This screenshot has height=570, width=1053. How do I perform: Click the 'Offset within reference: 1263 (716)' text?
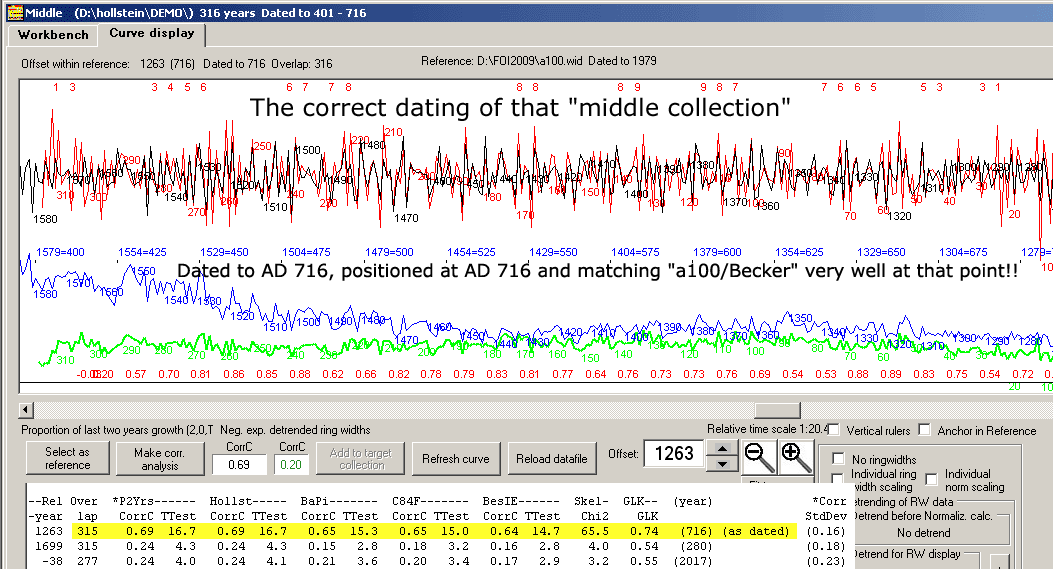click(107, 64)
